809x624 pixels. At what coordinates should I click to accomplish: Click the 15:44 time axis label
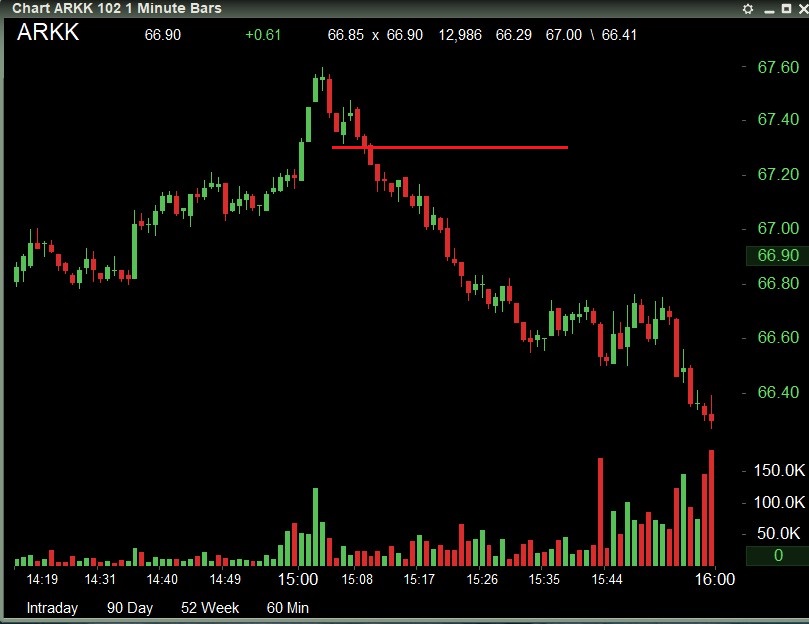tap(607, 580)
